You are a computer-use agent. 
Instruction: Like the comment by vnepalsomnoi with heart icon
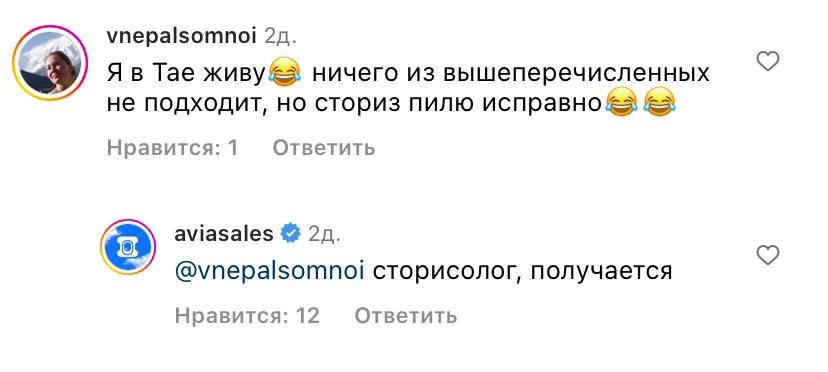click(x=768, y=62)
